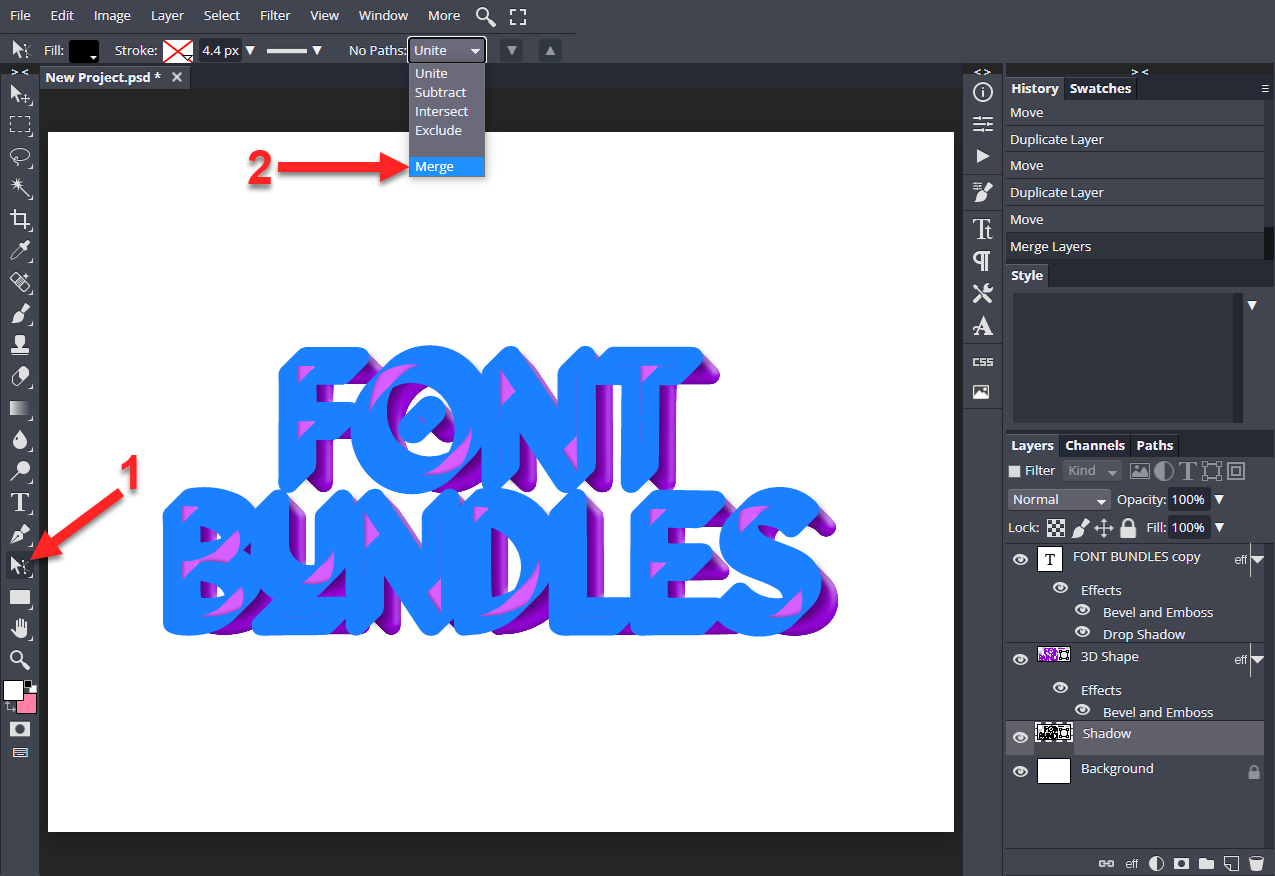Open the Info panel icon
Screen dimensions: 1275x876
click(983, 92)
